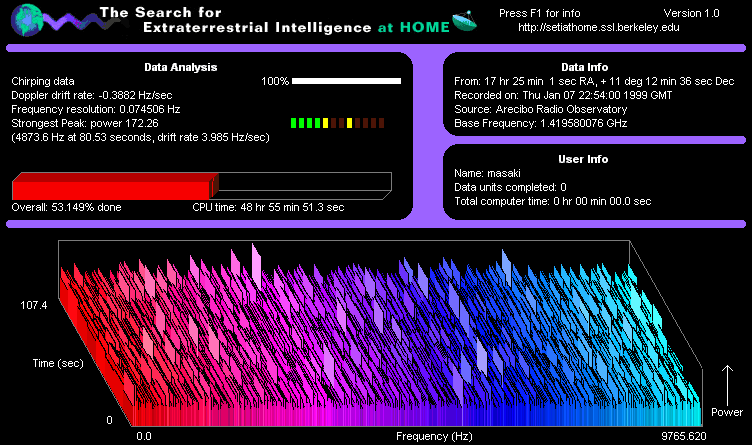Open the setiathome.ssl.berkeley.edu URL

[x=599, y=27]
